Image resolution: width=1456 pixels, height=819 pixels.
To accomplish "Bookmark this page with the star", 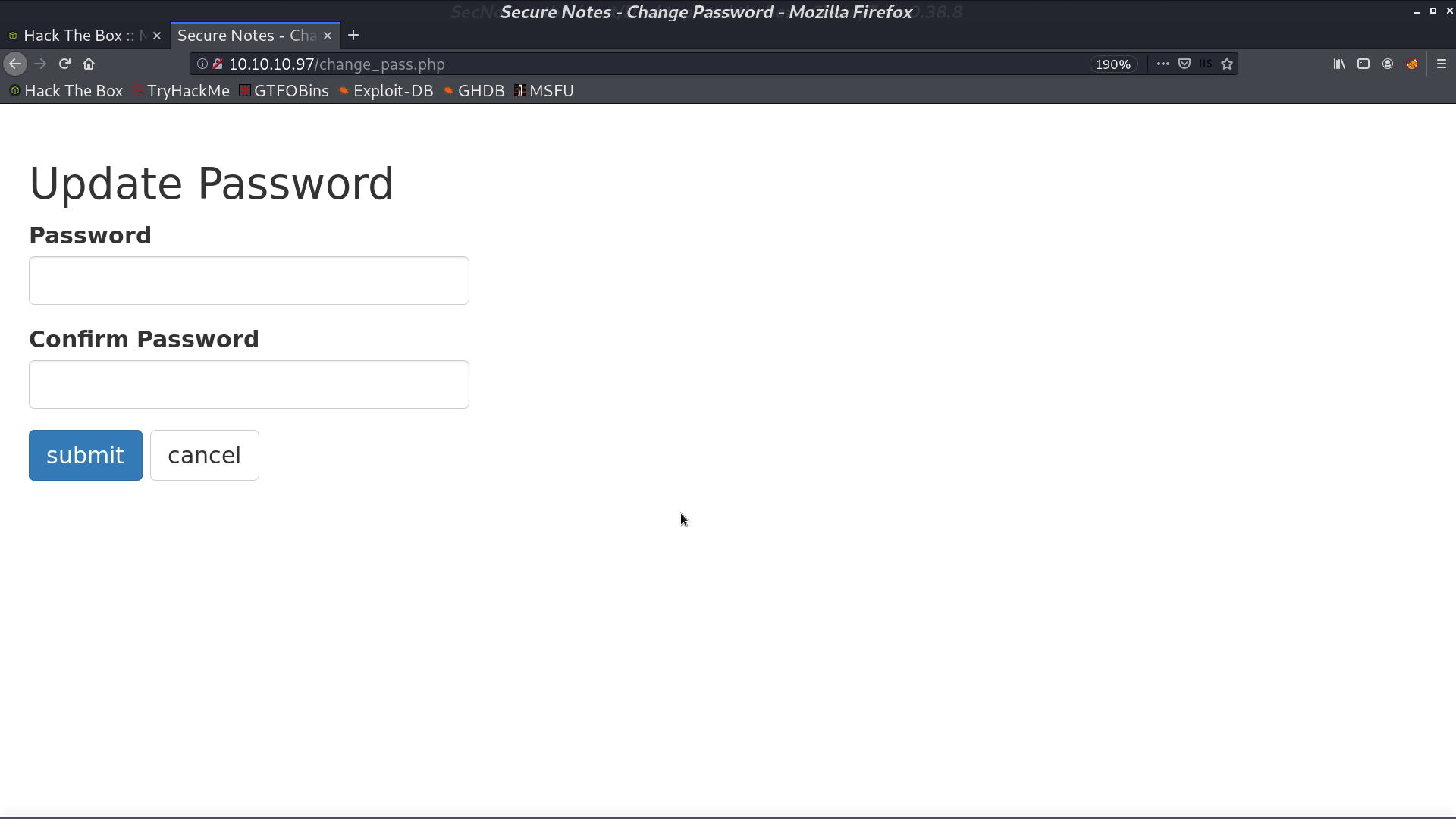I will 1227,64.
